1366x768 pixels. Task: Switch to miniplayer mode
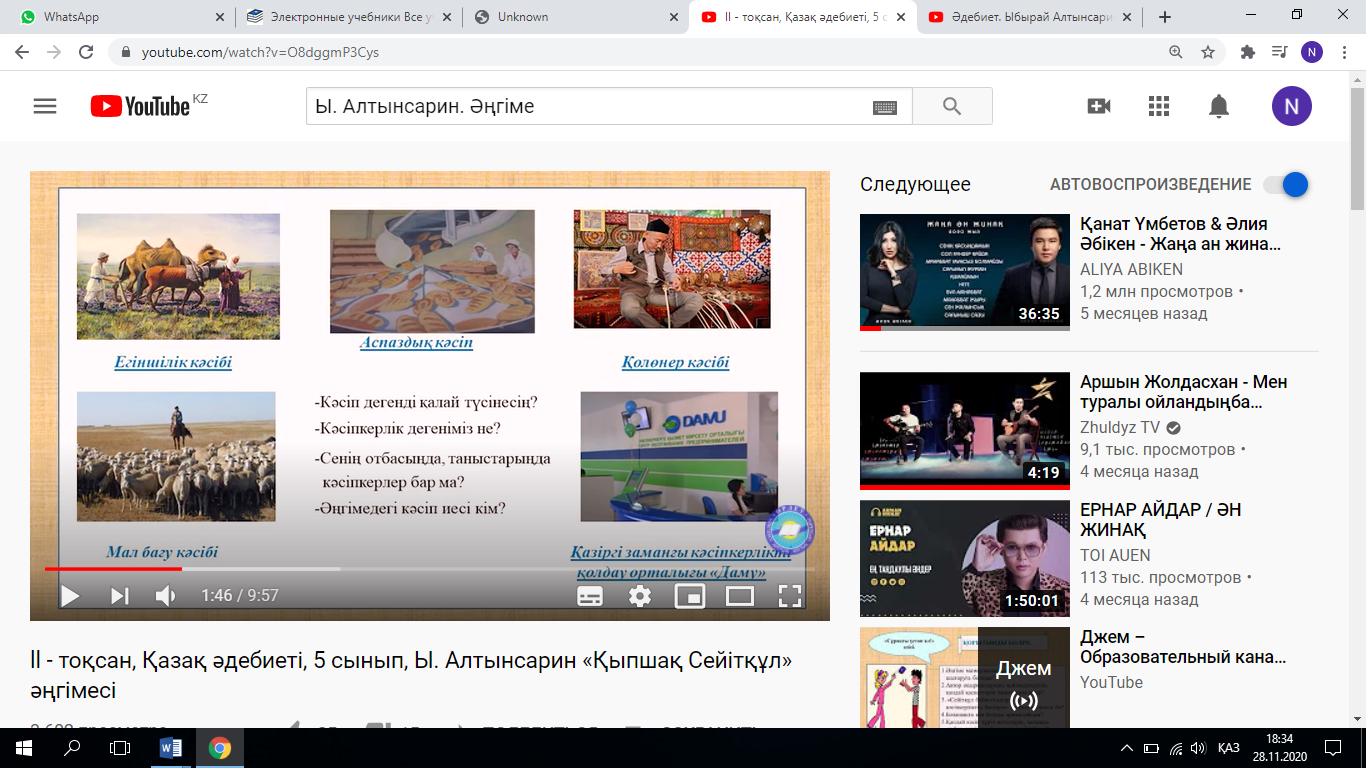click(x=690, y=596)
